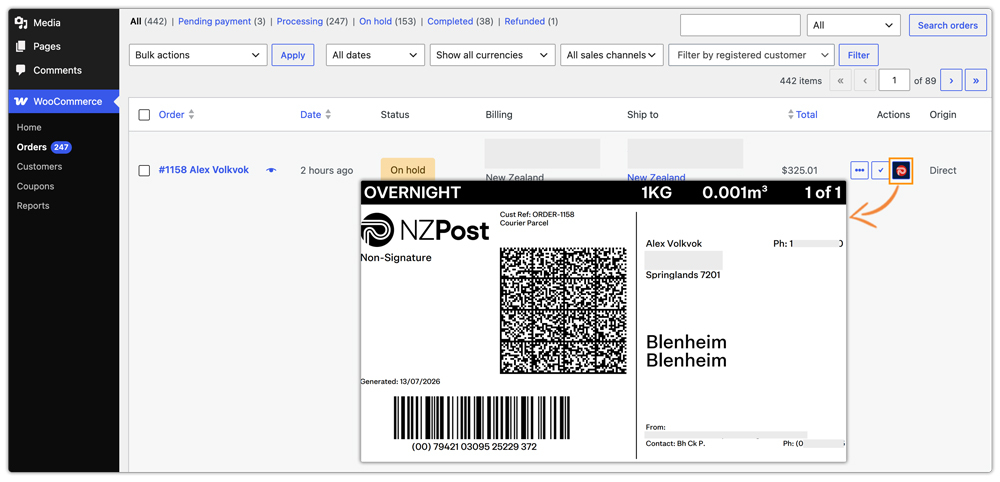The width and height of the screenshot is (1000, 482).
Task: Click "Springlands 7201" on label
Action: click(683, 275)
